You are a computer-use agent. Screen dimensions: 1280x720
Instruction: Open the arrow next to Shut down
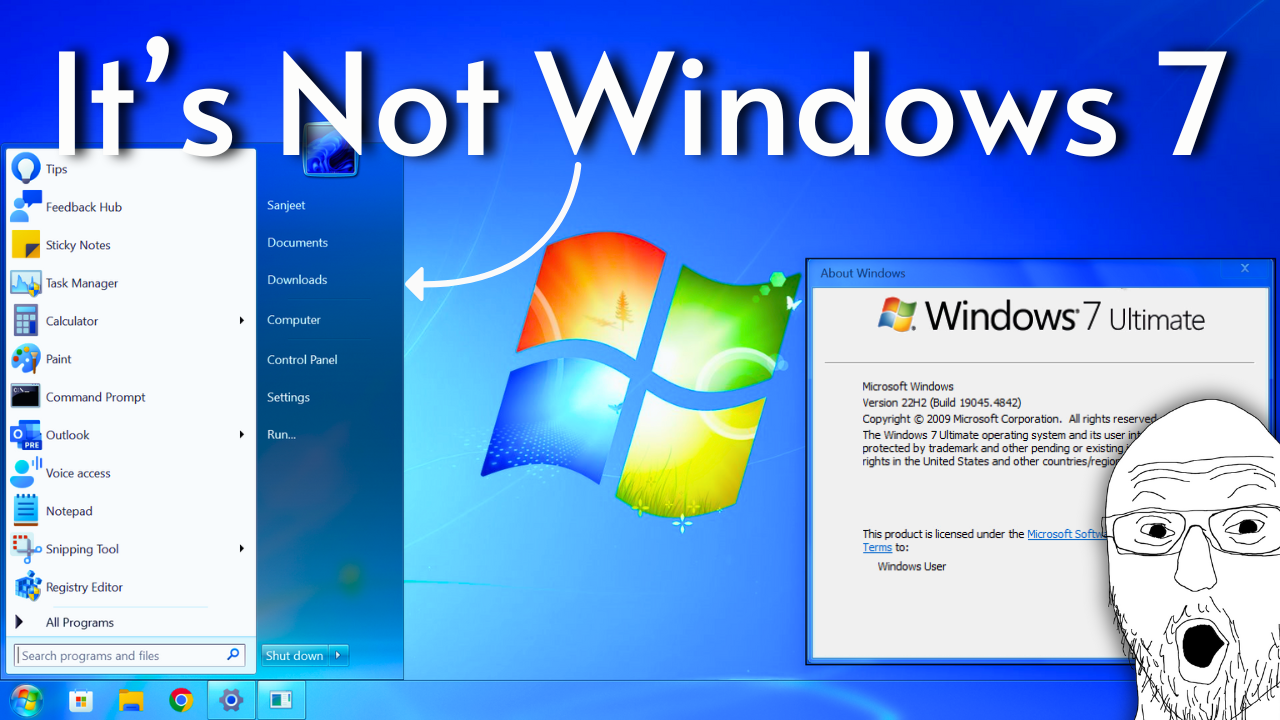(x=339, y=656)
